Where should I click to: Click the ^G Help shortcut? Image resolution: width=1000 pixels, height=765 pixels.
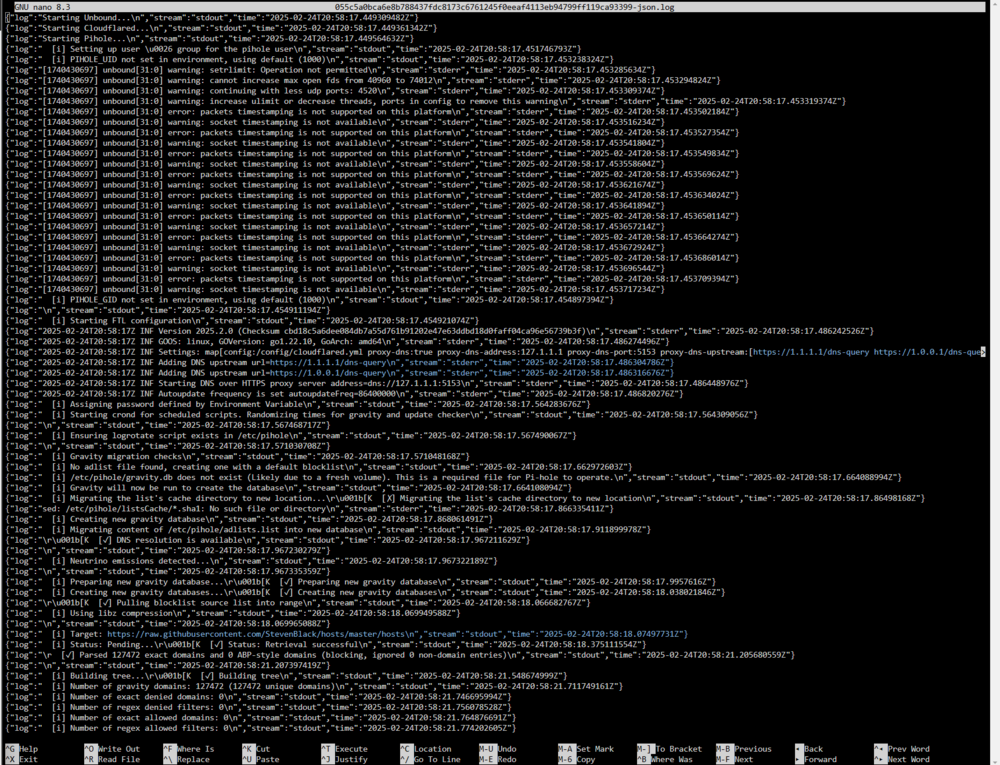tap(22, 749)
